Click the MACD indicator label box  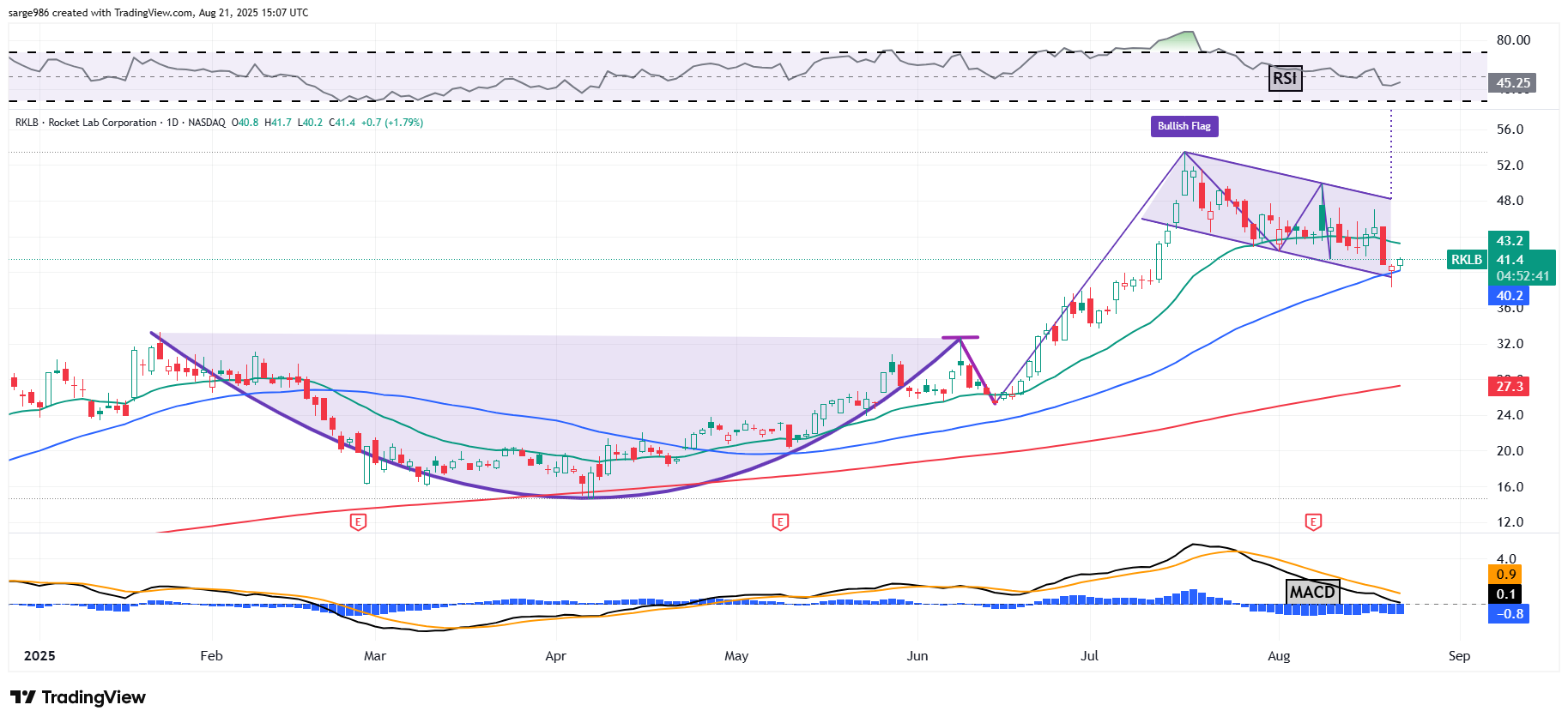1312,592
